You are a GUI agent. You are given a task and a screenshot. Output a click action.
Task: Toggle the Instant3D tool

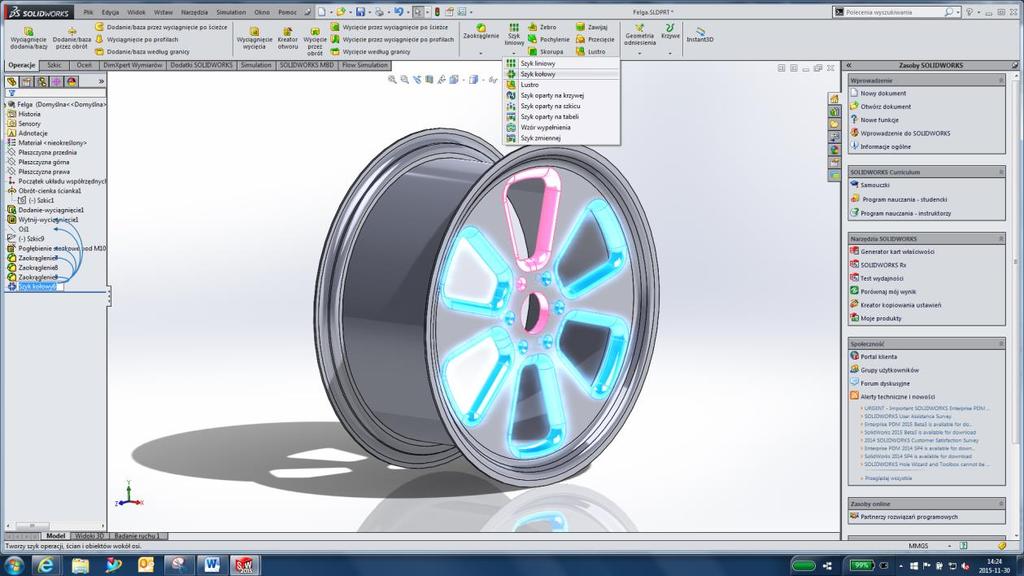pyautogui.click(x=699, y=35)
